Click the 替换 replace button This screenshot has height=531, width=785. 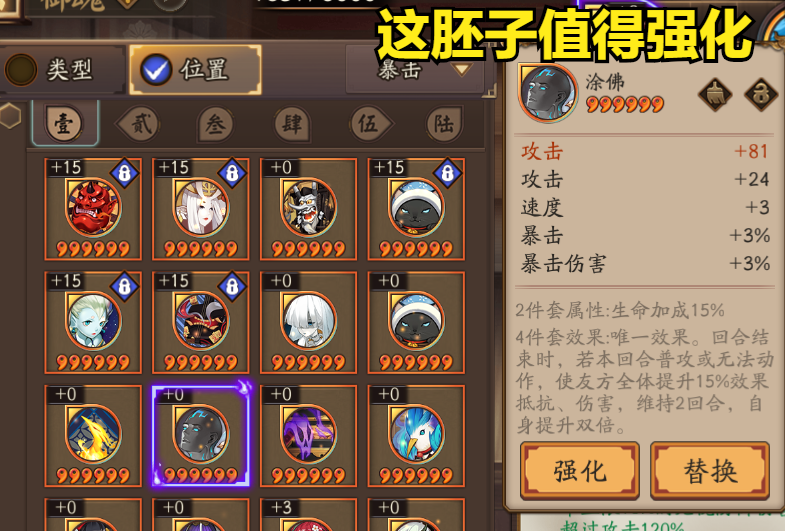(x=710, y=471)
